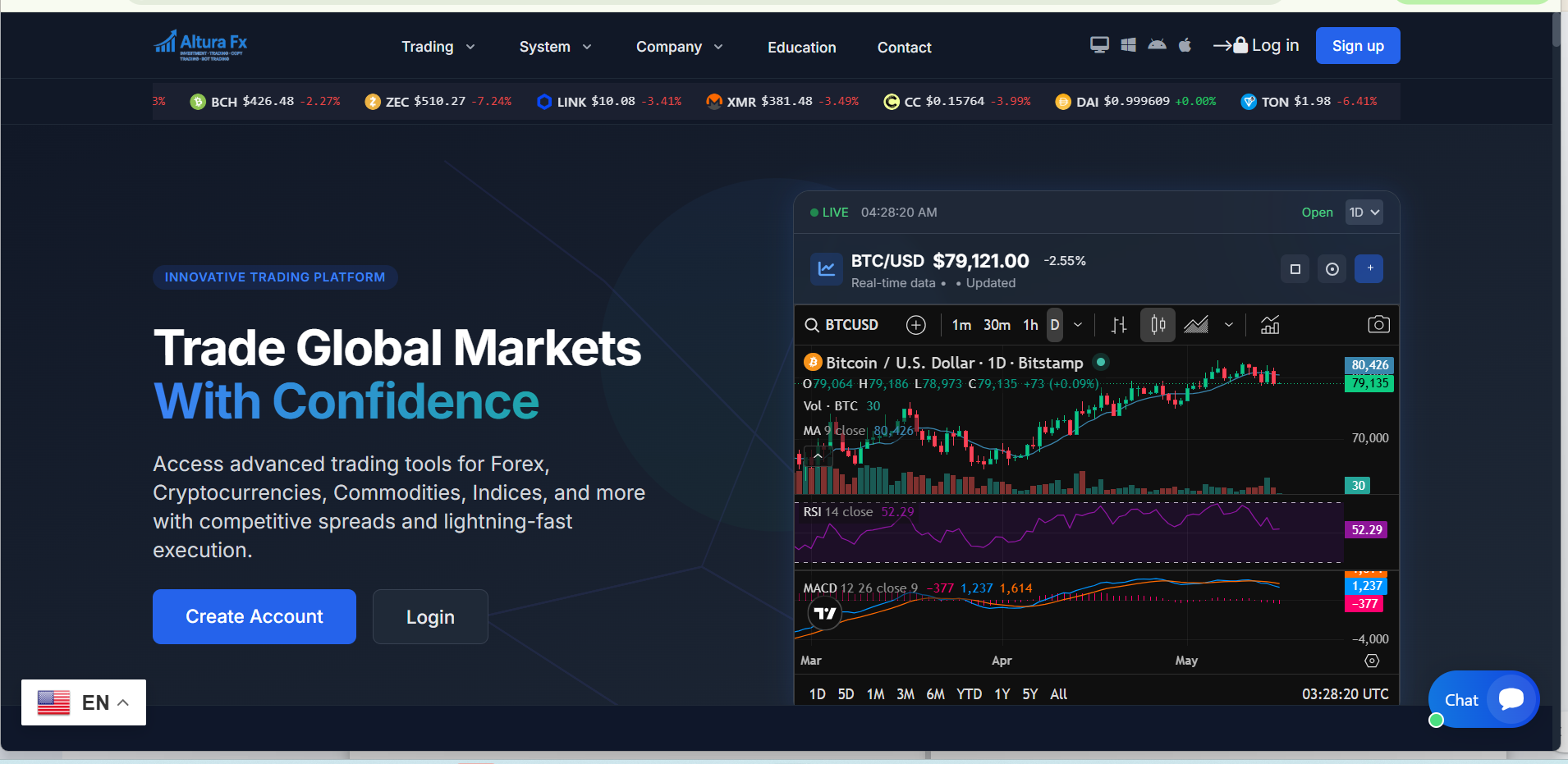Click the CC ticker coin icon
1568x764 pixels.
(892, 102)
